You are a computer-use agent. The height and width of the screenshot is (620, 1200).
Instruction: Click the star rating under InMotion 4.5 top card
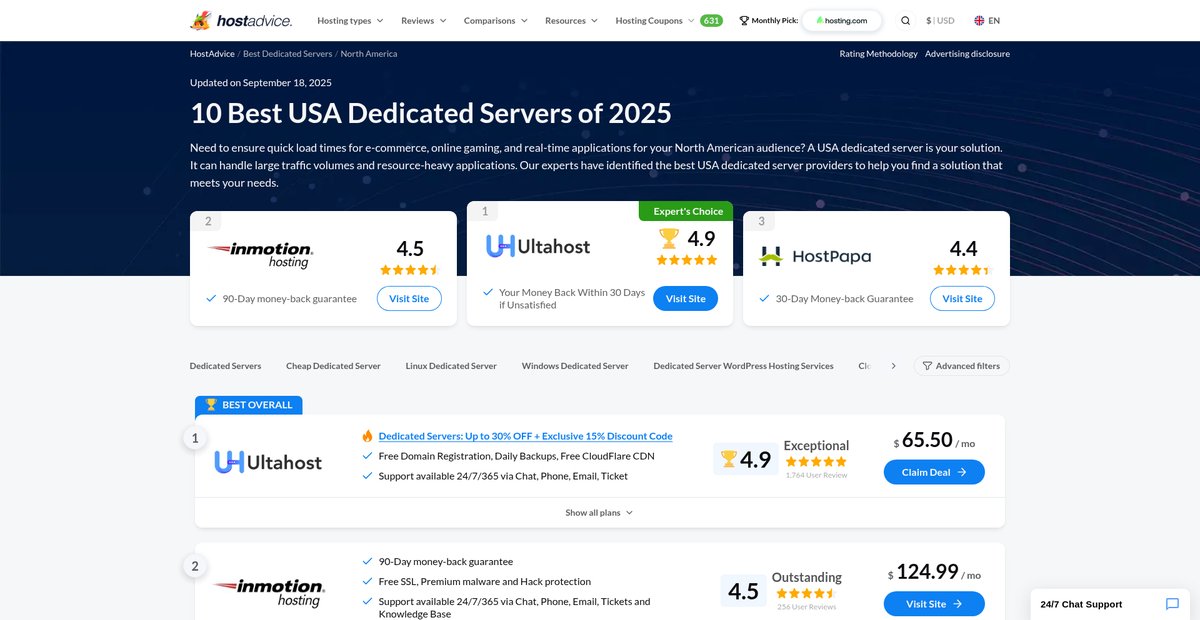(x=410, y=270)
